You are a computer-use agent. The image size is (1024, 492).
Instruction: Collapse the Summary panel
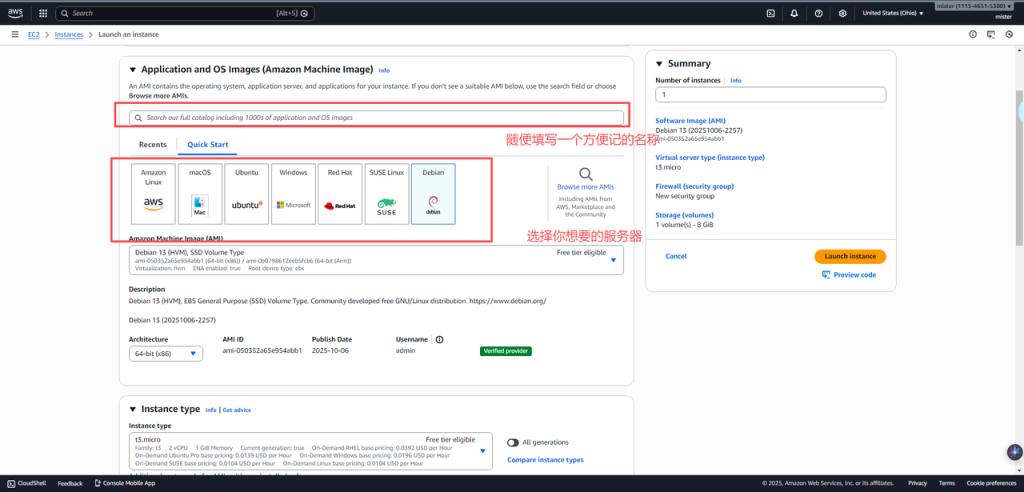point(659,64)
